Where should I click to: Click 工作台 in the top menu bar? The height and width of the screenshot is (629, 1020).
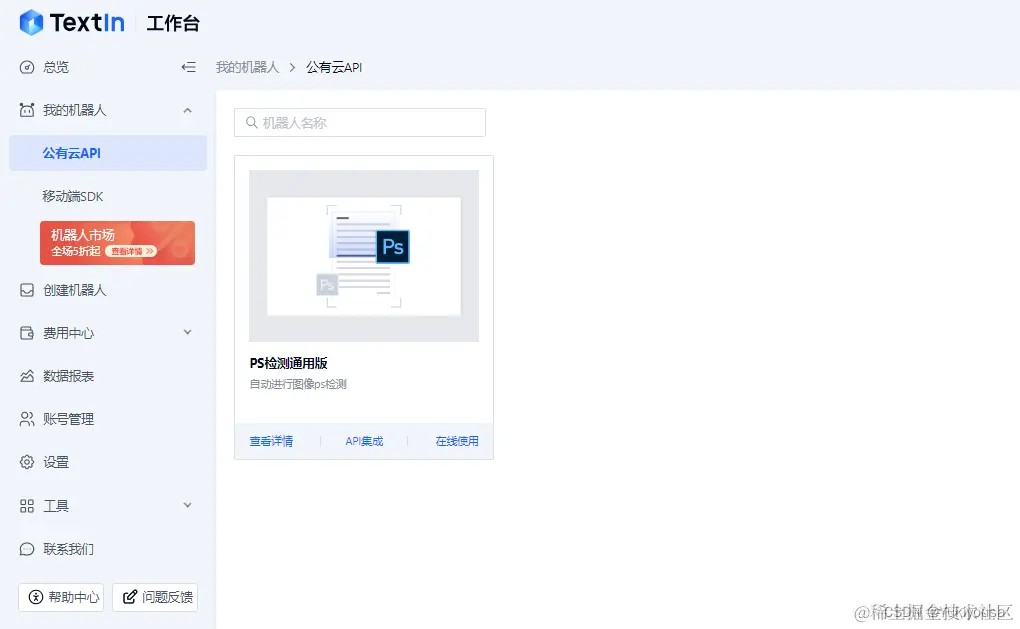tap(172, 22)
